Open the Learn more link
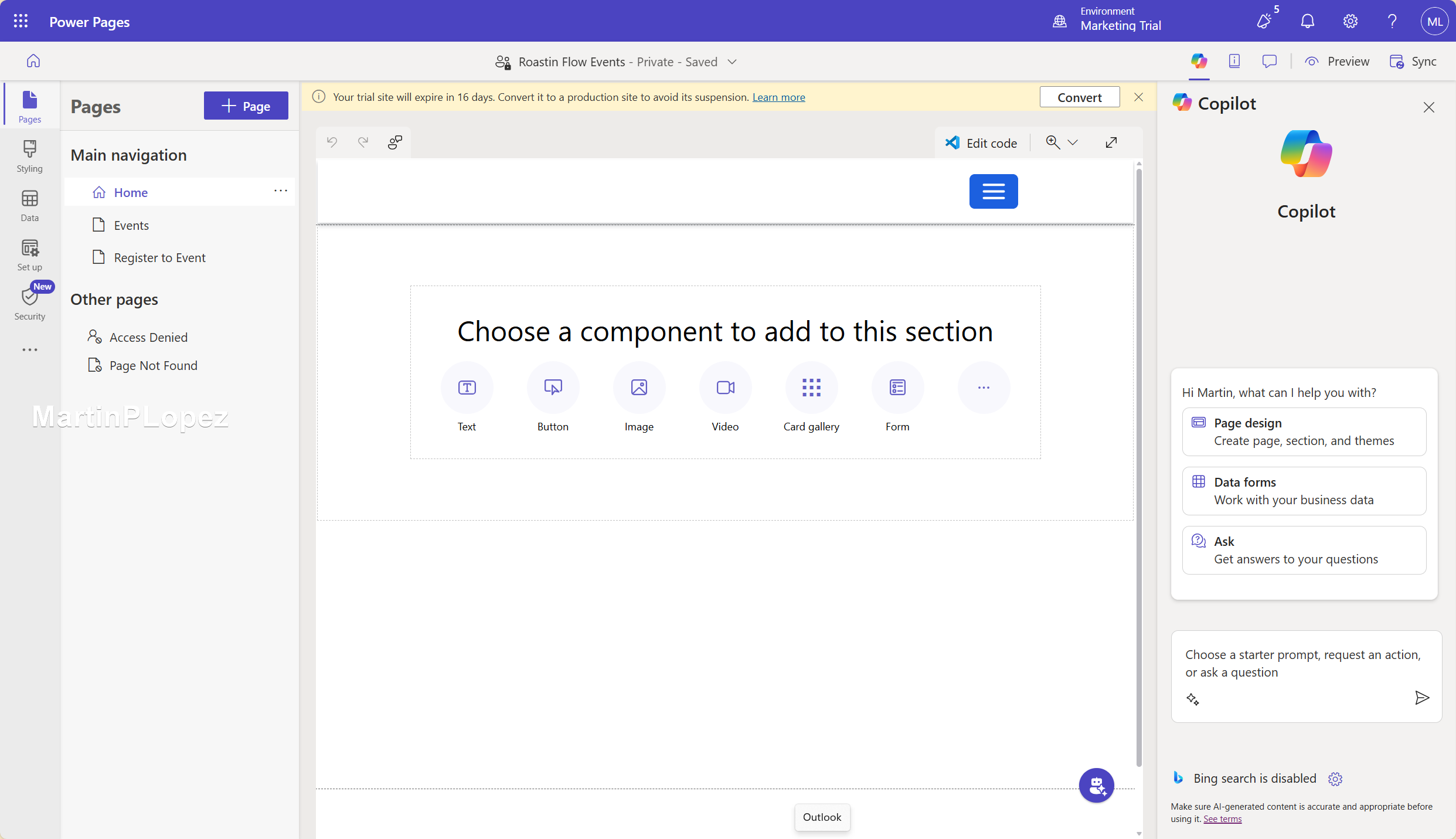Image resolution: width=1456 pixels, height=839 pixels. click(778, 97)
